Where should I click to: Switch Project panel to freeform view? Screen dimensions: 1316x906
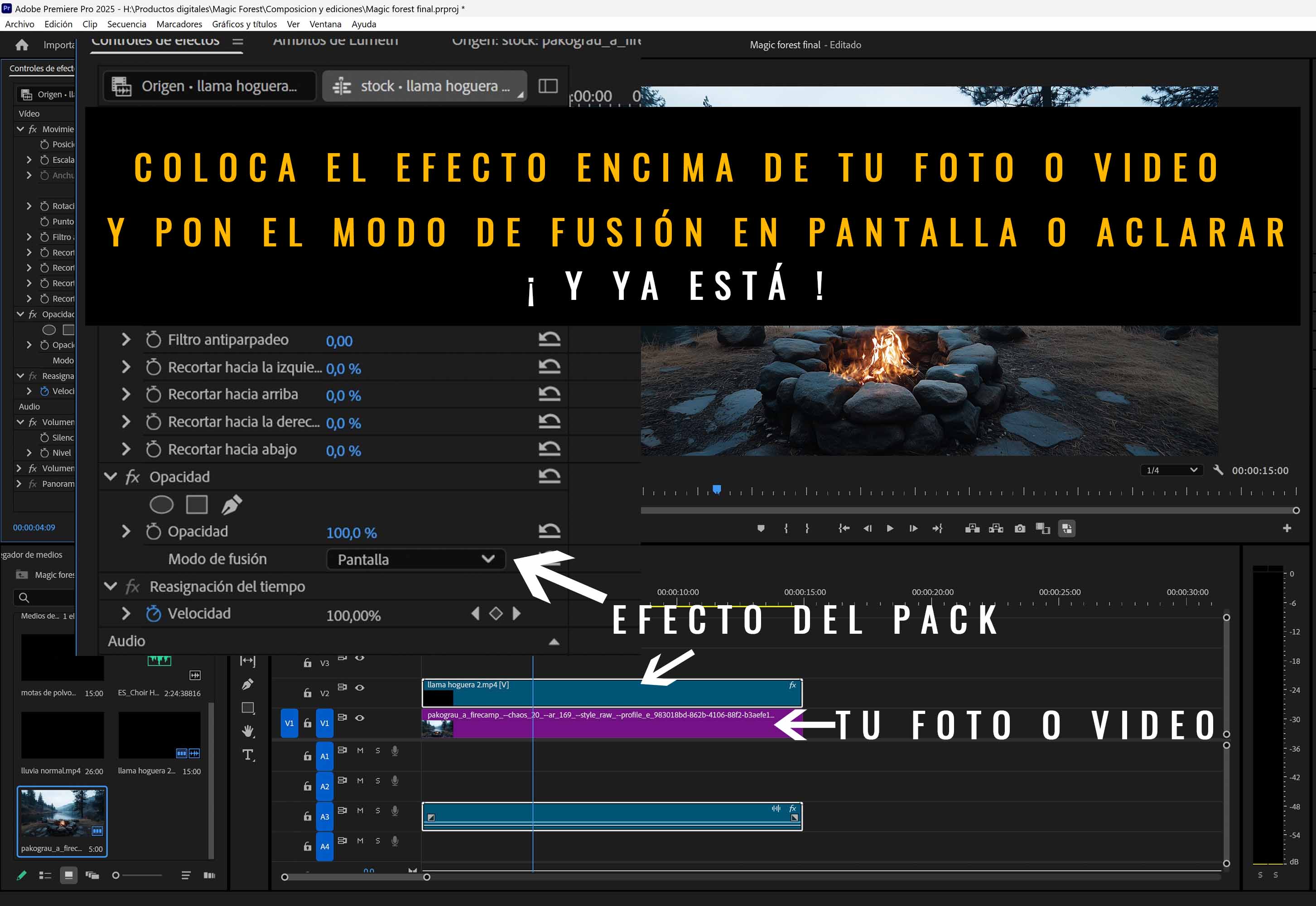92,875
